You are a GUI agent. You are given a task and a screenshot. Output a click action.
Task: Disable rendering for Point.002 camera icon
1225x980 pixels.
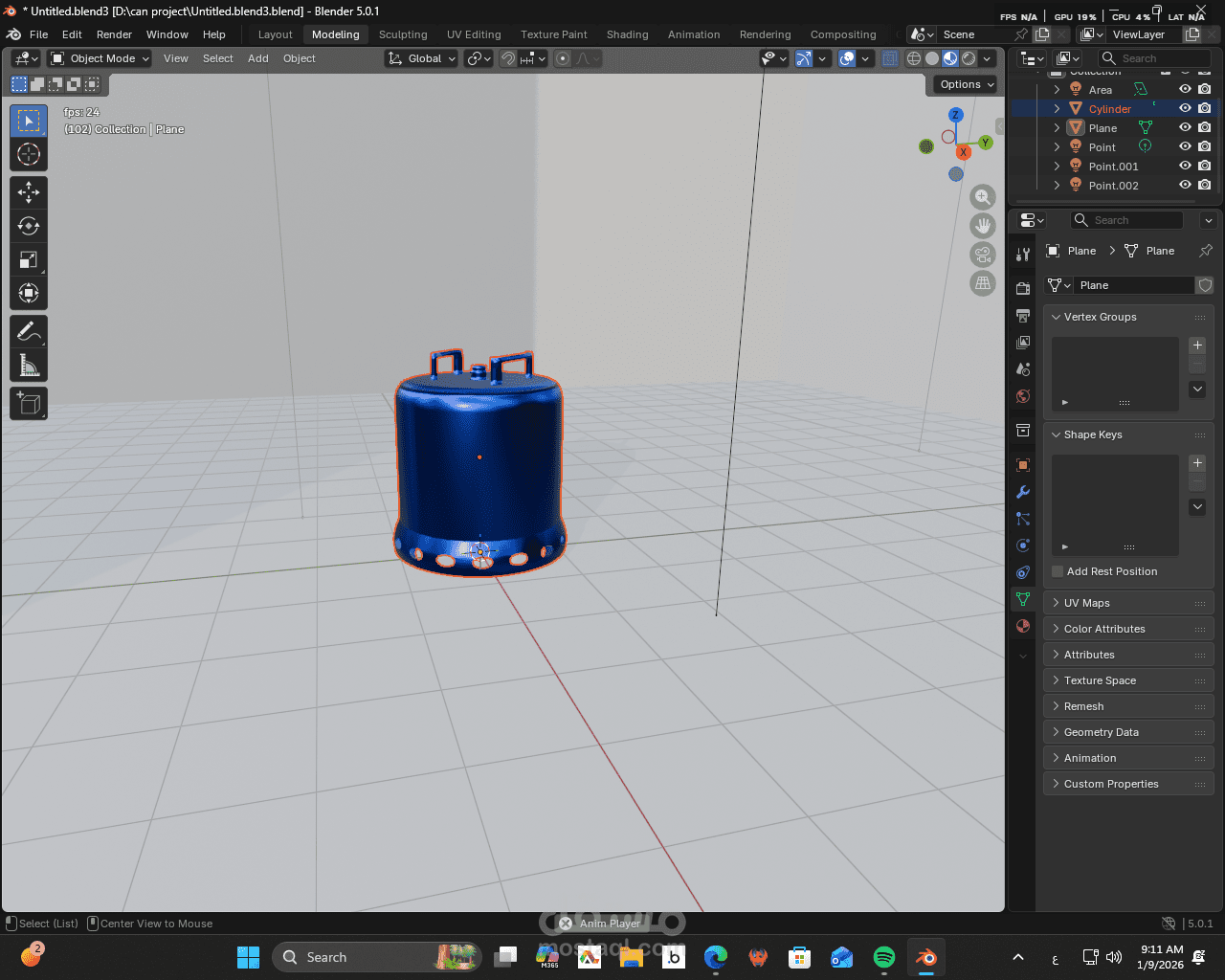[x=1205, y=185]
